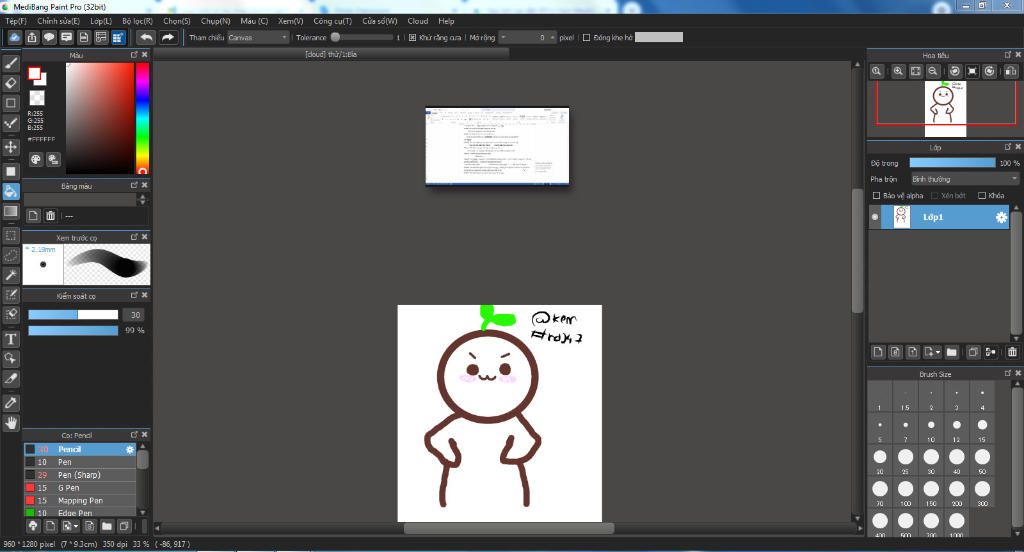Detach the Brush Size panel with its popout icon

click(1008, 373)
